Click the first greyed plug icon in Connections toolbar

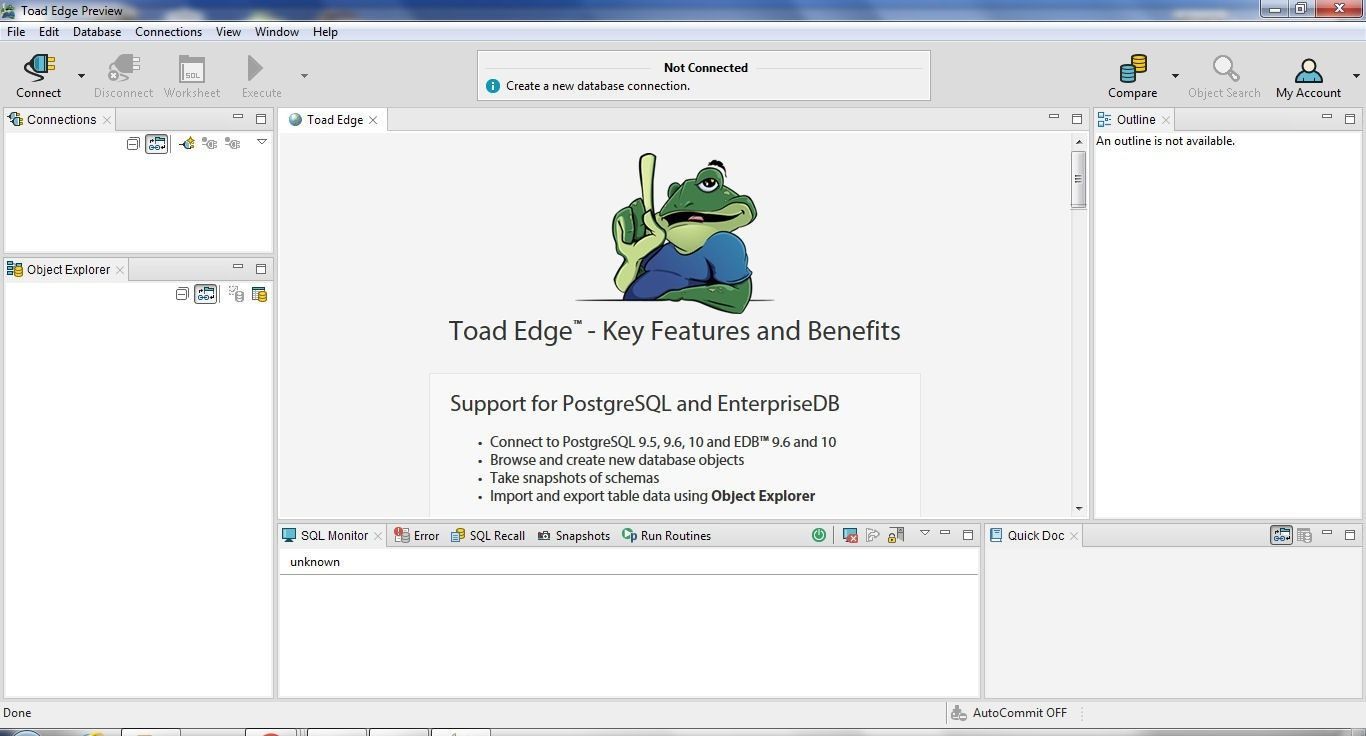209,144
